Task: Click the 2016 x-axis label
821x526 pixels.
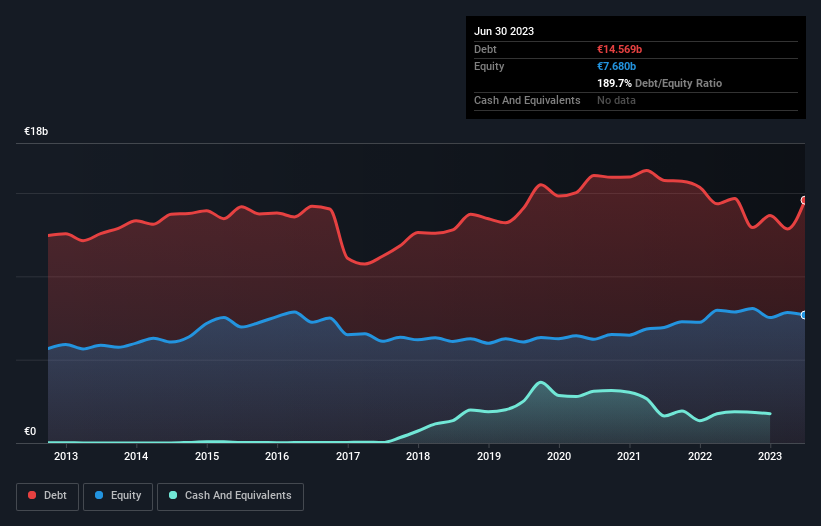Action: [277, 456]
